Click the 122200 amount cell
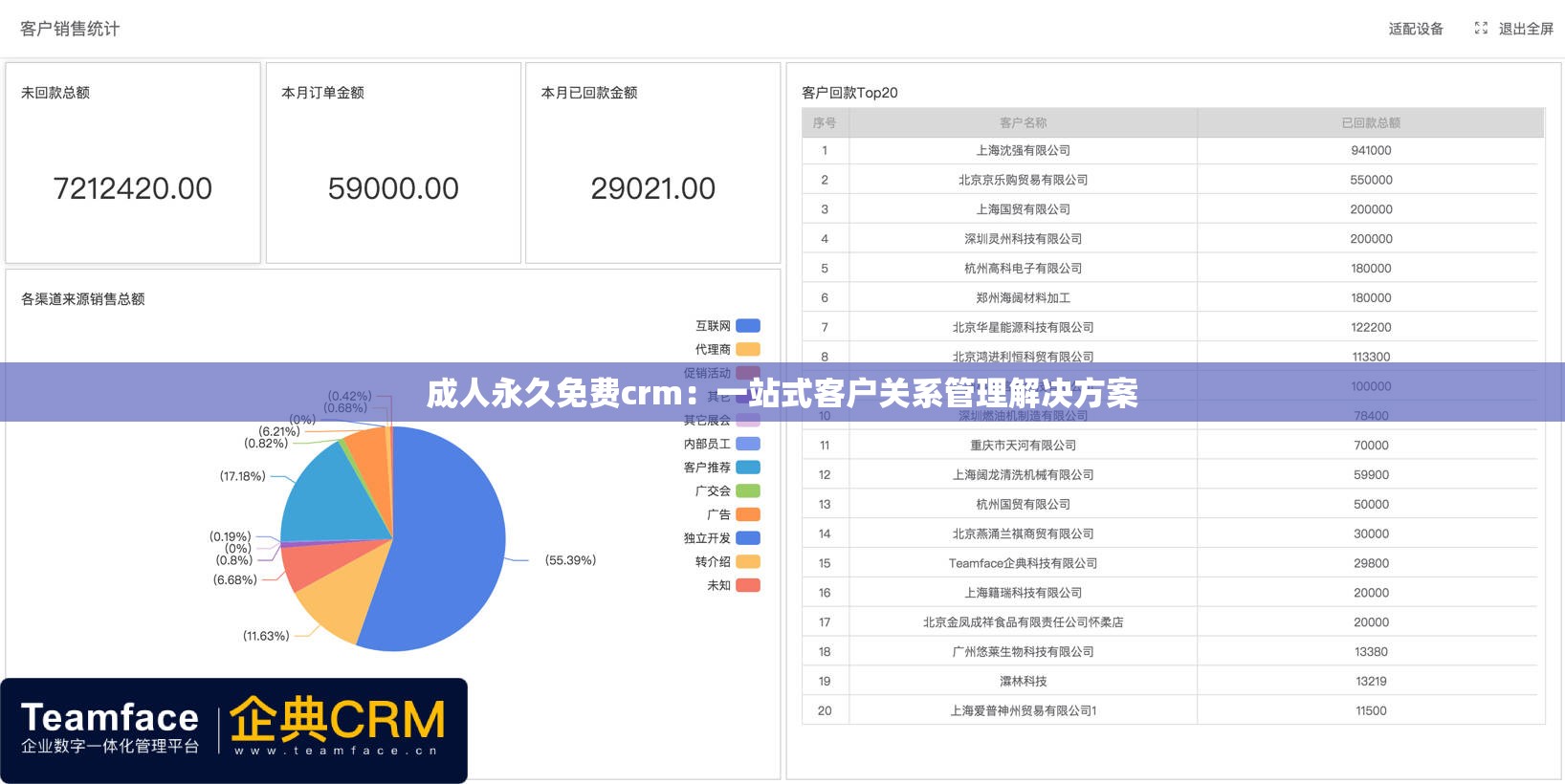The width and height of the screenshot is (1565, 784). coord(1371,327)
